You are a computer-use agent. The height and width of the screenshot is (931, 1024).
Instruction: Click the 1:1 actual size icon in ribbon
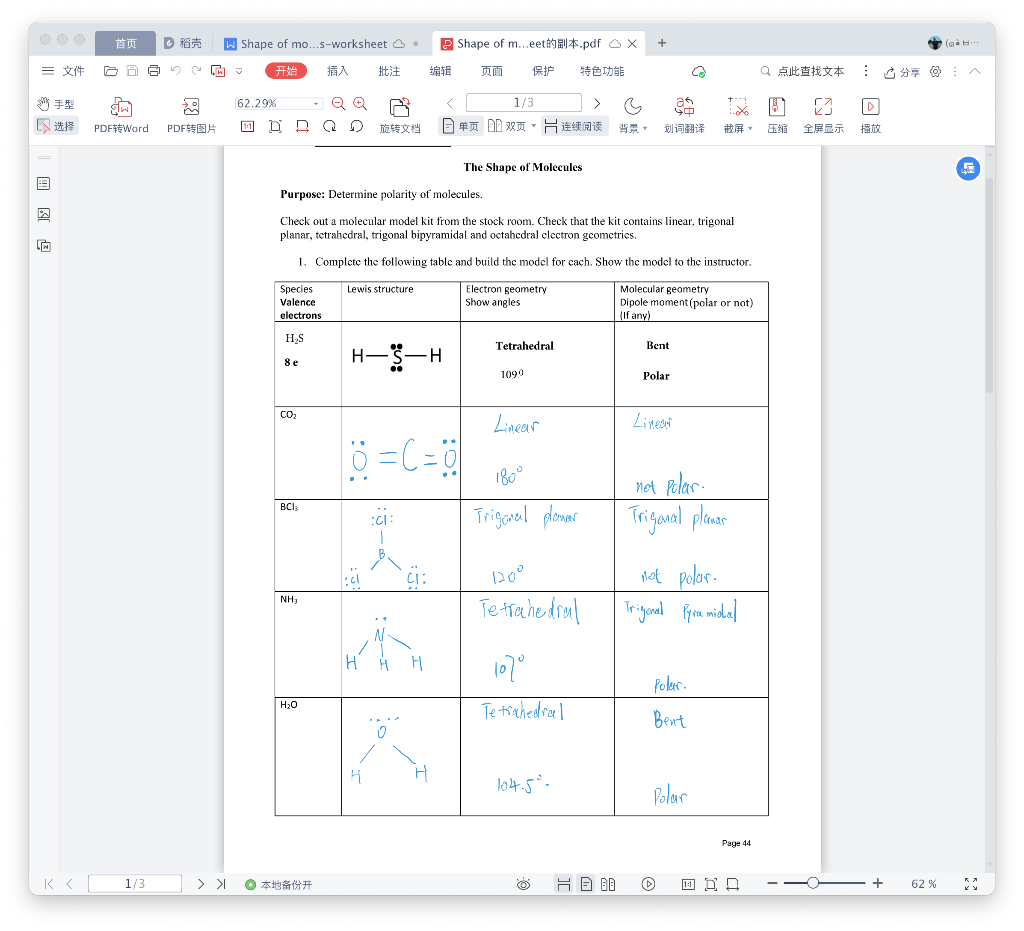click(x=248, y=126)
